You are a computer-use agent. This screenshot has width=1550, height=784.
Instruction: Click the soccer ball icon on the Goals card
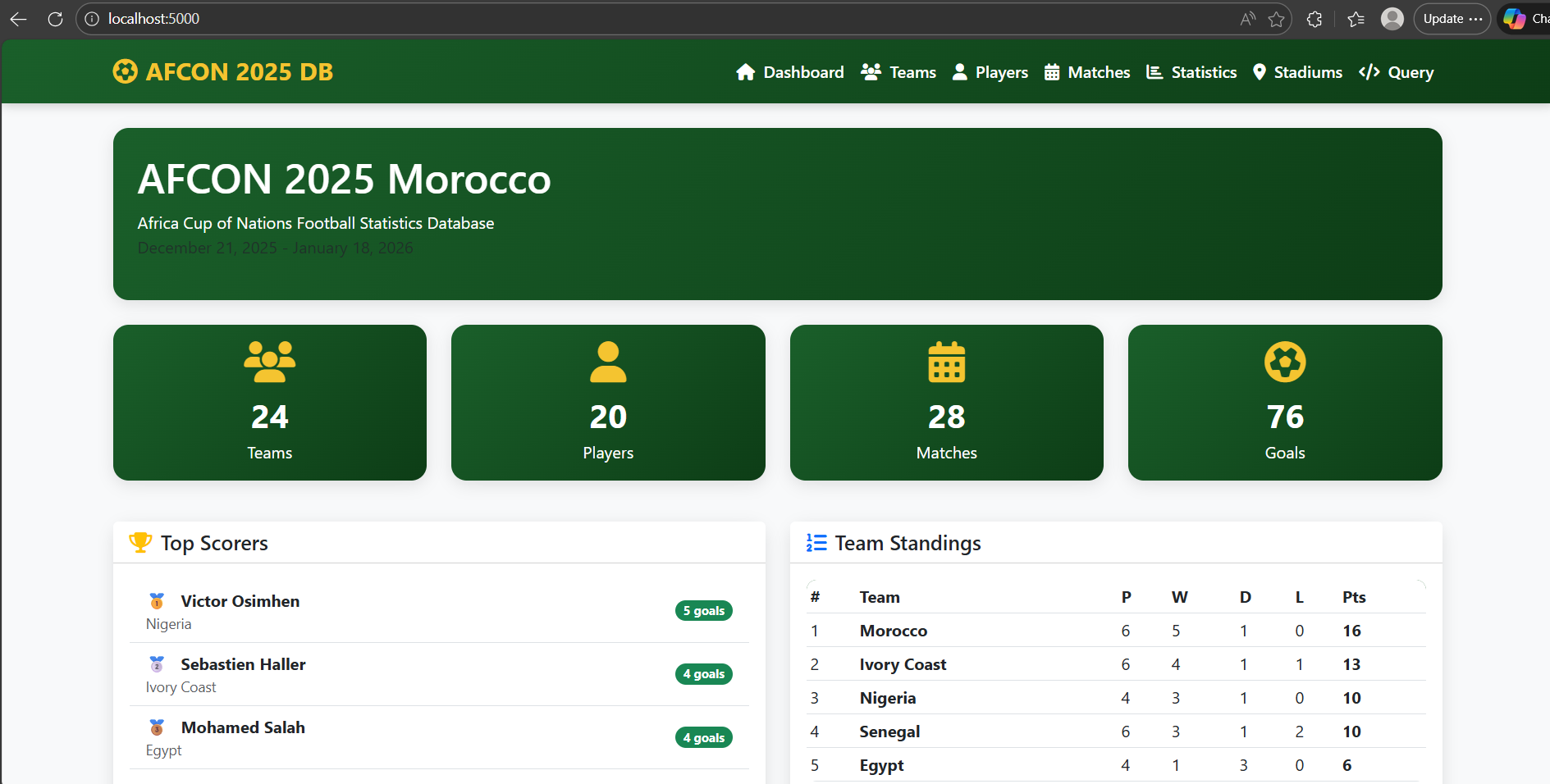pyautogui.click(x=1284, y=361)
